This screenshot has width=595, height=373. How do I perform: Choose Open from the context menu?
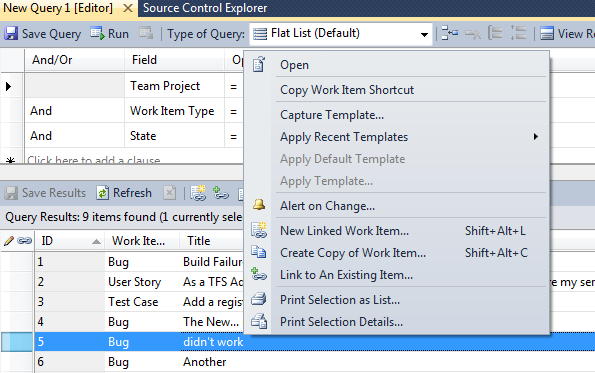pyautogui.click(x=294, y=65)
